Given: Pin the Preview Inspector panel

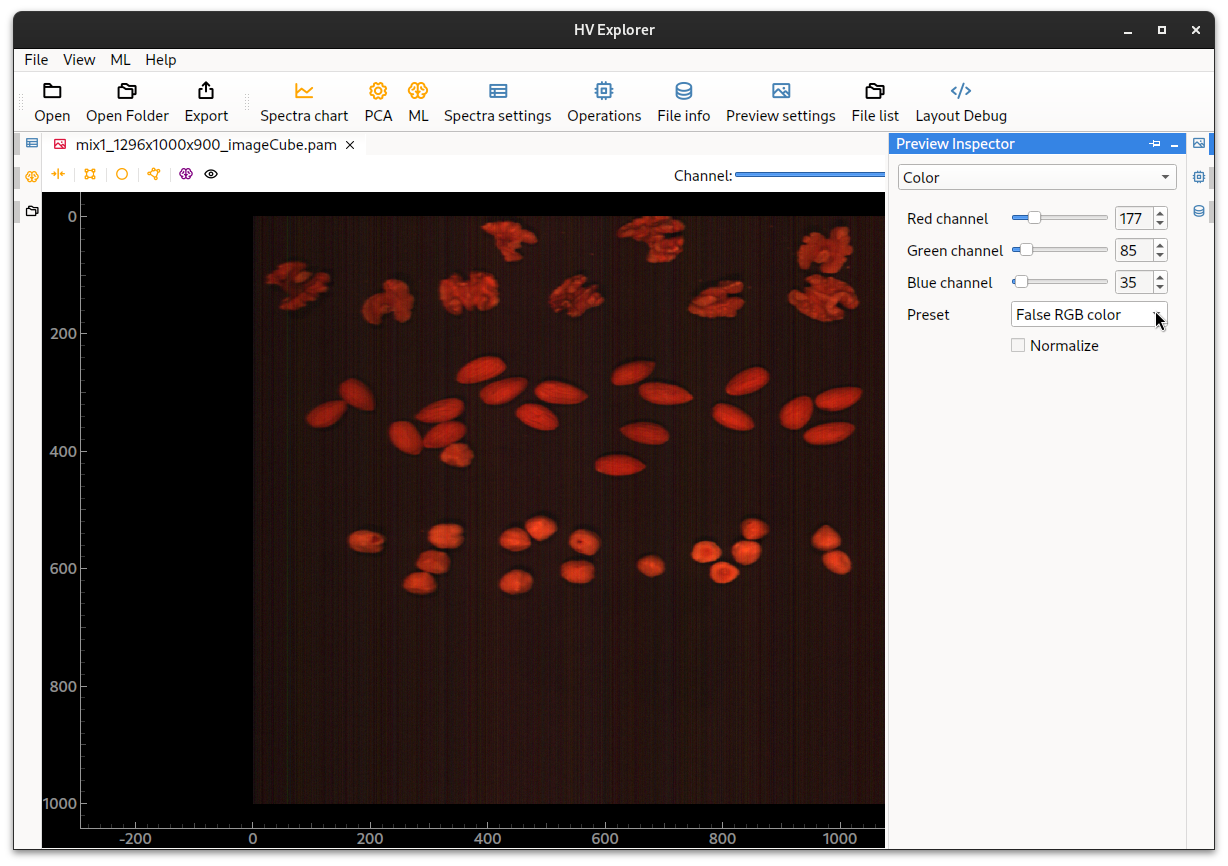Looking at the screenshot, I should click(x=1156, y=144).
